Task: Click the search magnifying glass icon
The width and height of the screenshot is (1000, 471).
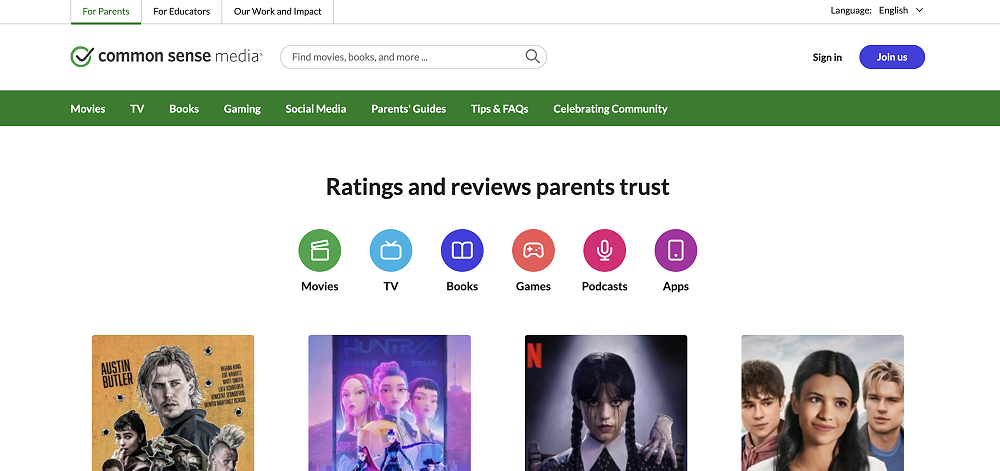Action: [533, 57]
